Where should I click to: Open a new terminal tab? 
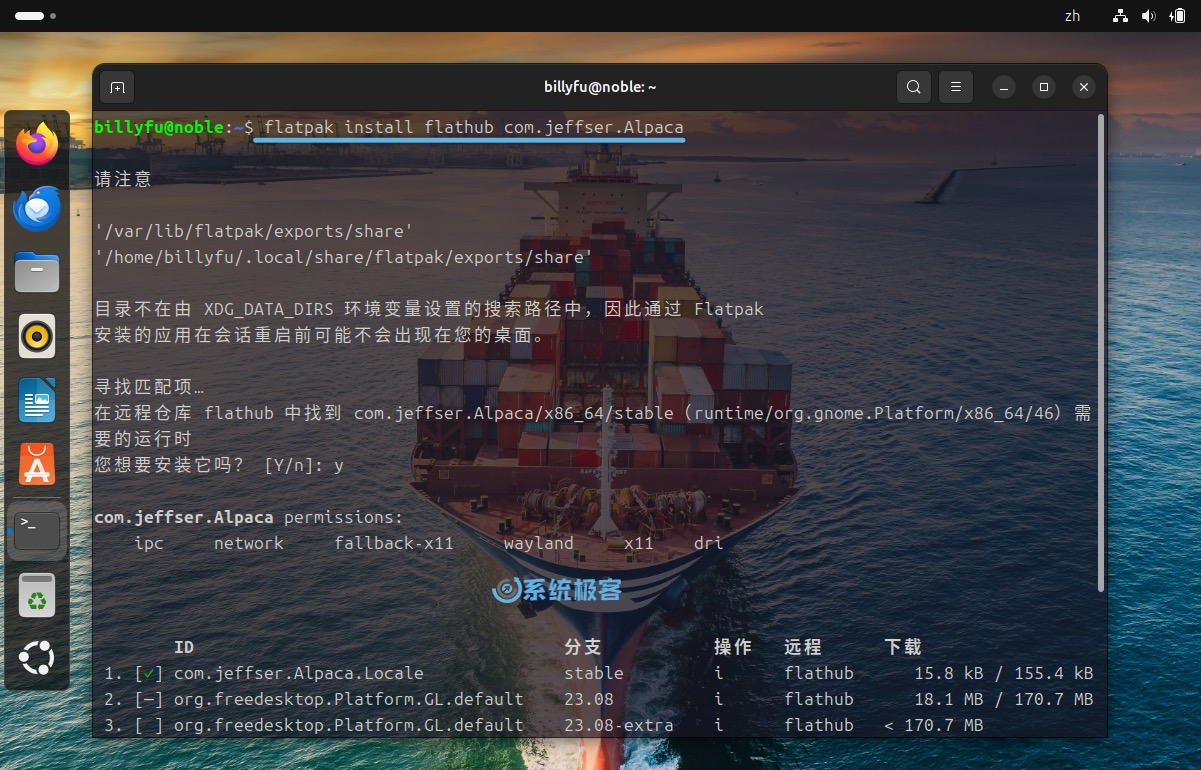pos(117,87)
